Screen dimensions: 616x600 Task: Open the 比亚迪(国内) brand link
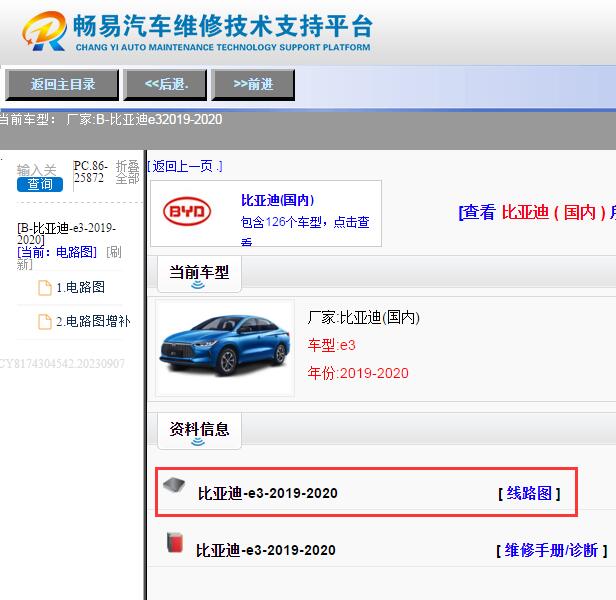pos(277,200)
